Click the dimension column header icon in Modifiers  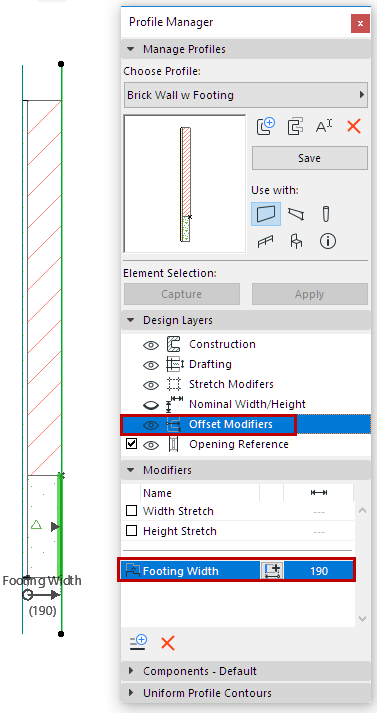pyautogui.click(x=319, y=493)
